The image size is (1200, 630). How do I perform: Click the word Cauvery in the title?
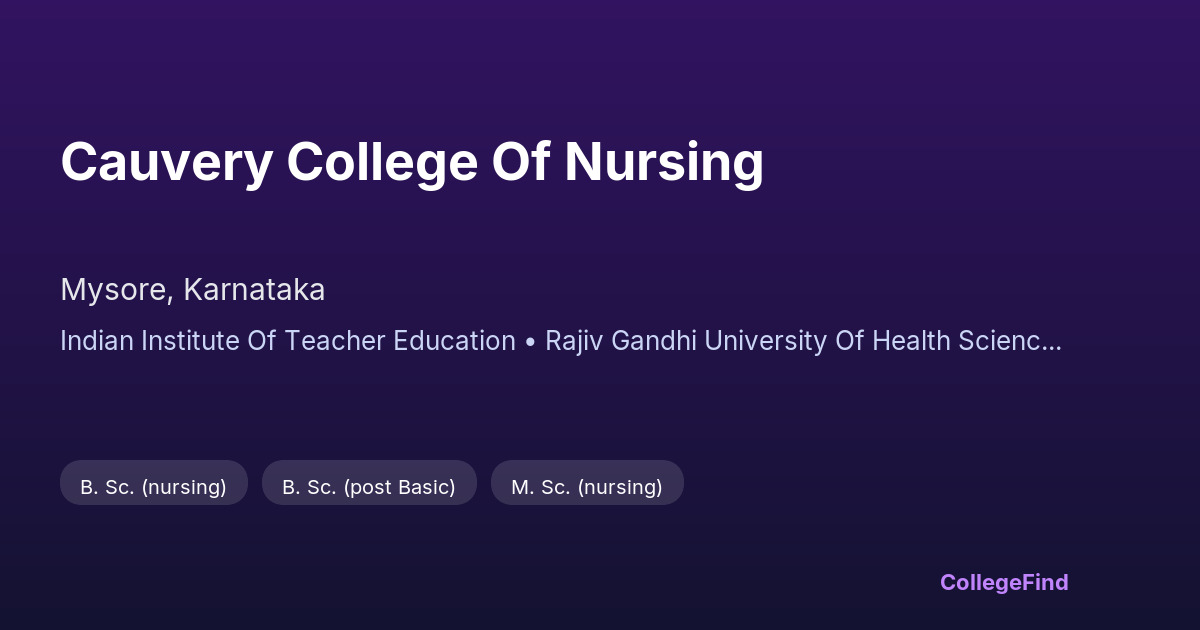pyautogui.click(x=165, y=162)
